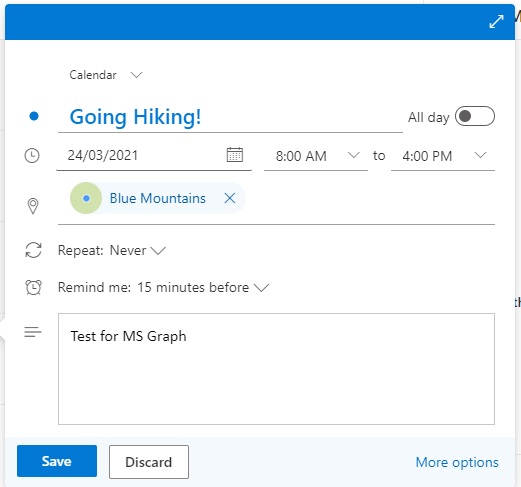The image size is (521, 487).
Task: Expand Remind me 15 minutes before
Action: click(163, 287)
